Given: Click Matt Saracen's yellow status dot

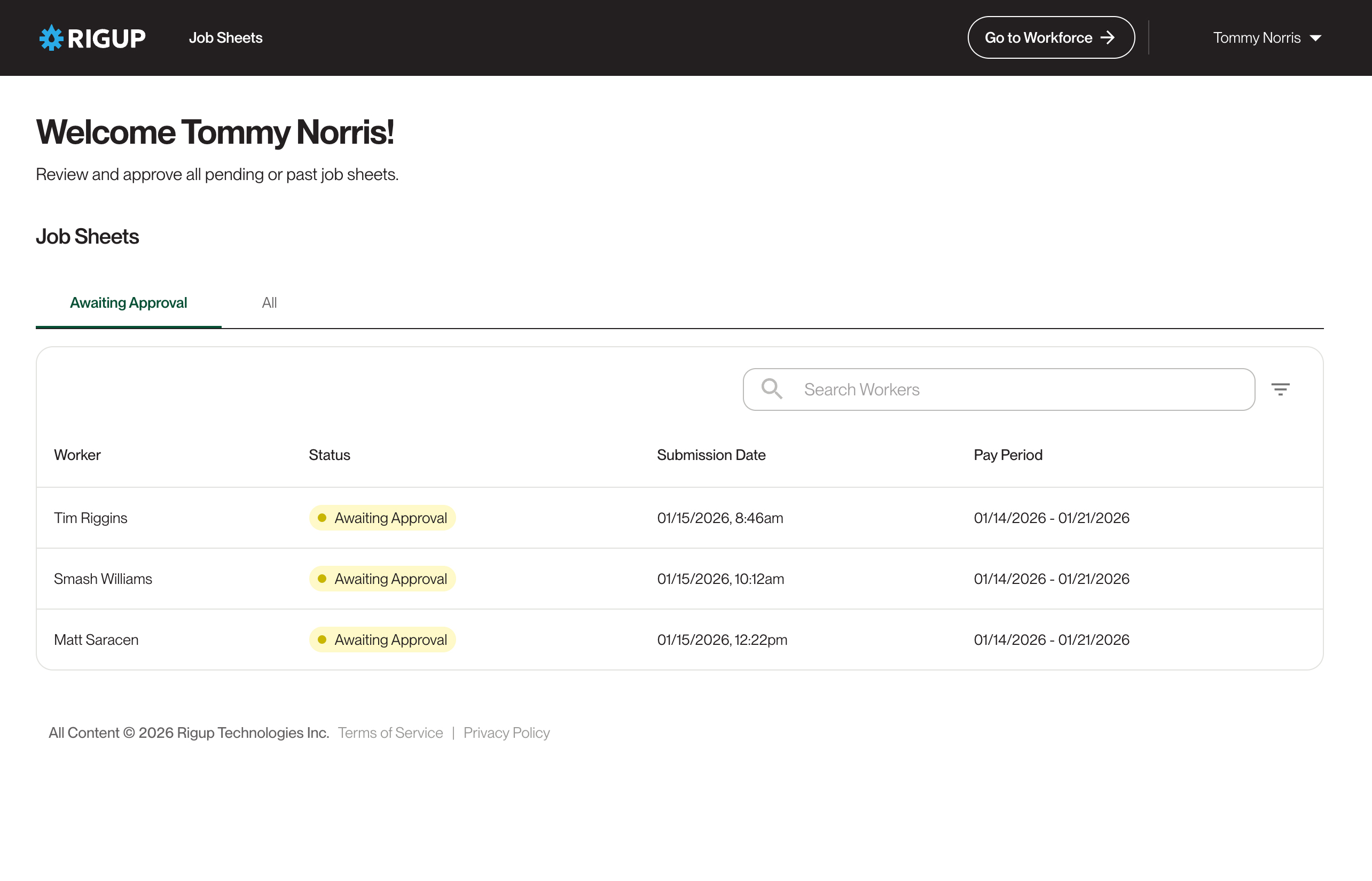Looking at the screenshot, I should click(322, 640).
